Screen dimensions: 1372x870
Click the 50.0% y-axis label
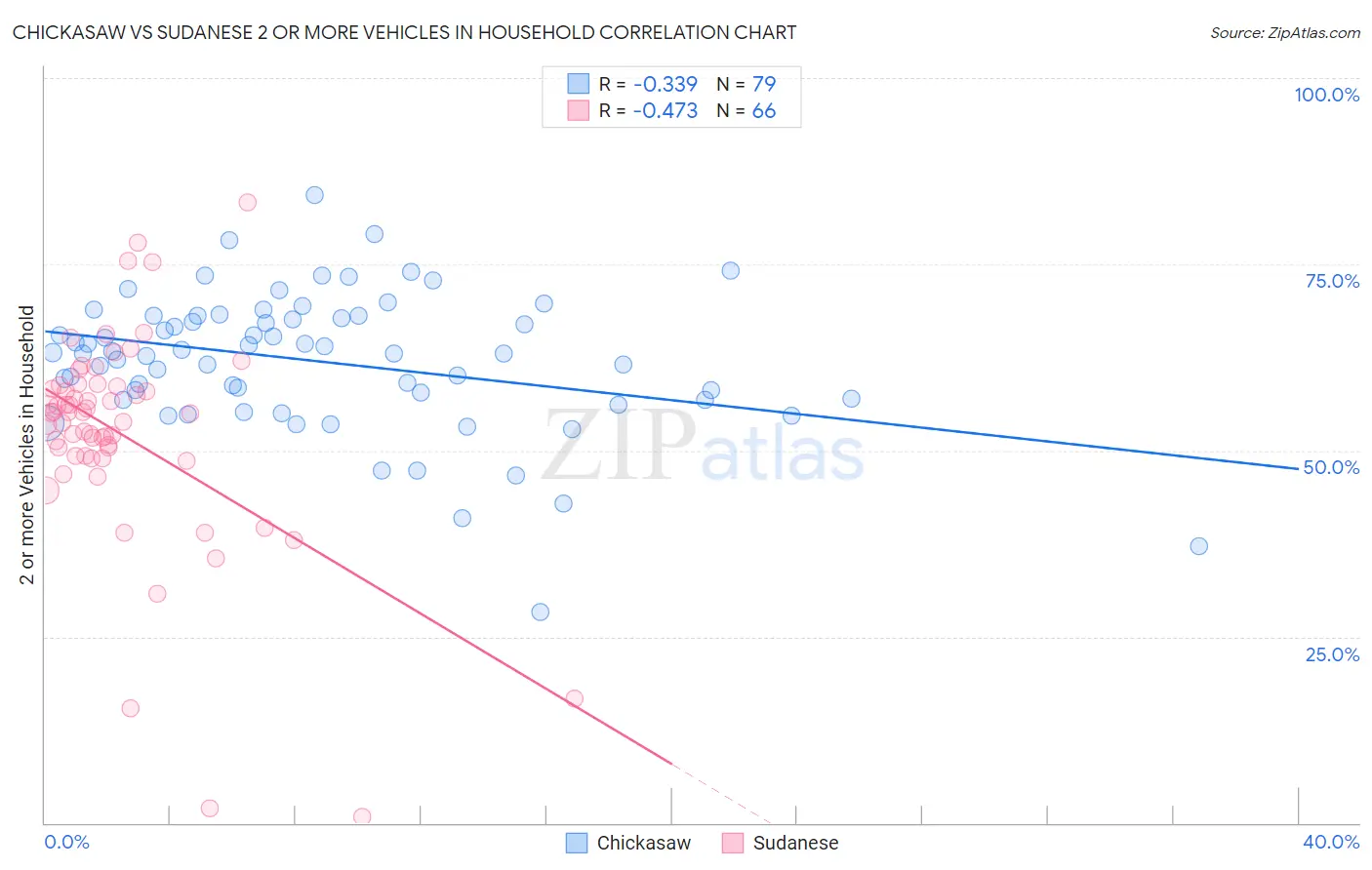(1331, 467)
